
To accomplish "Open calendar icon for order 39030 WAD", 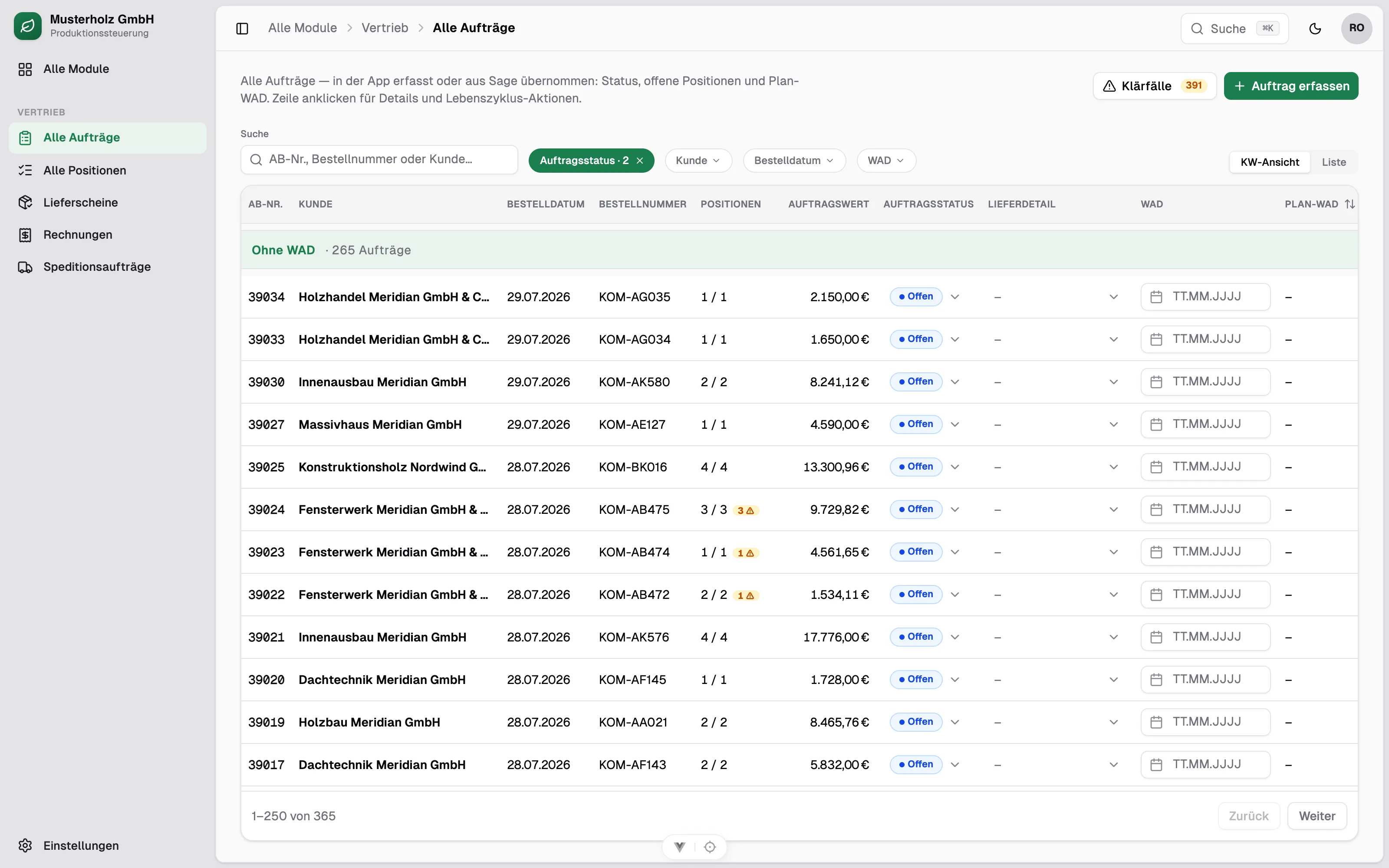I will coord(1156,382).
